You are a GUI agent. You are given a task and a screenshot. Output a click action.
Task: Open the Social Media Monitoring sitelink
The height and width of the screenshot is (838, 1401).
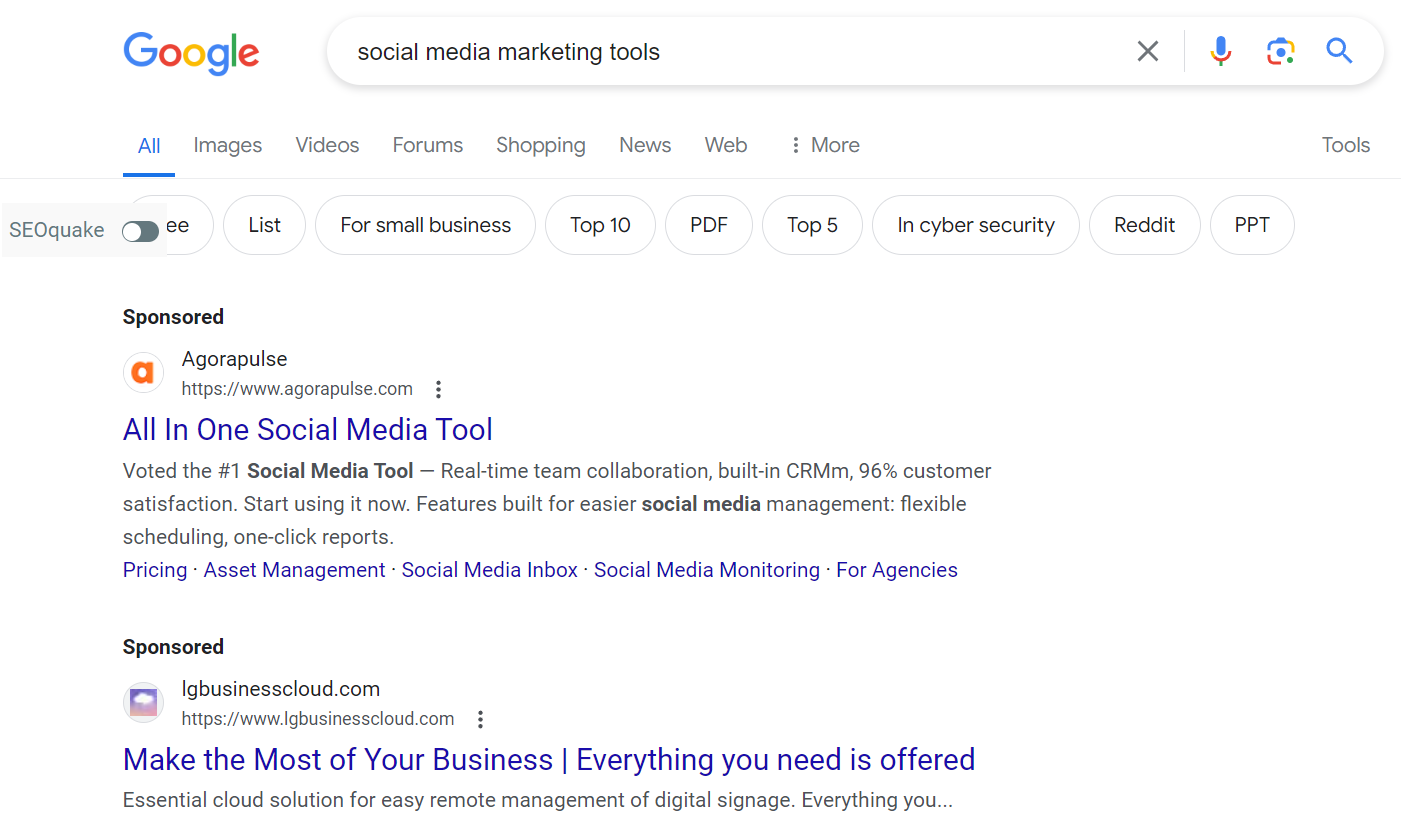coord(707,570)
